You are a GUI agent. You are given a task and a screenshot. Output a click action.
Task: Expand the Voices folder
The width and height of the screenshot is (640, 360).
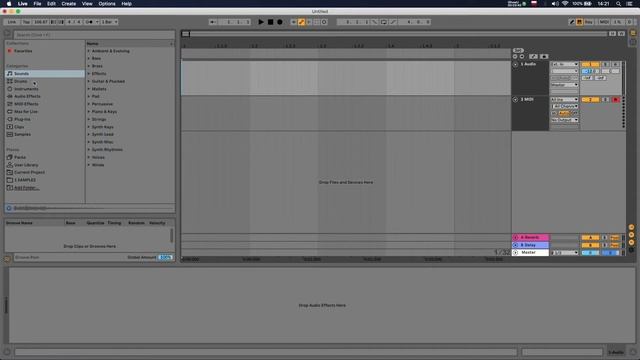pos(89,157)
